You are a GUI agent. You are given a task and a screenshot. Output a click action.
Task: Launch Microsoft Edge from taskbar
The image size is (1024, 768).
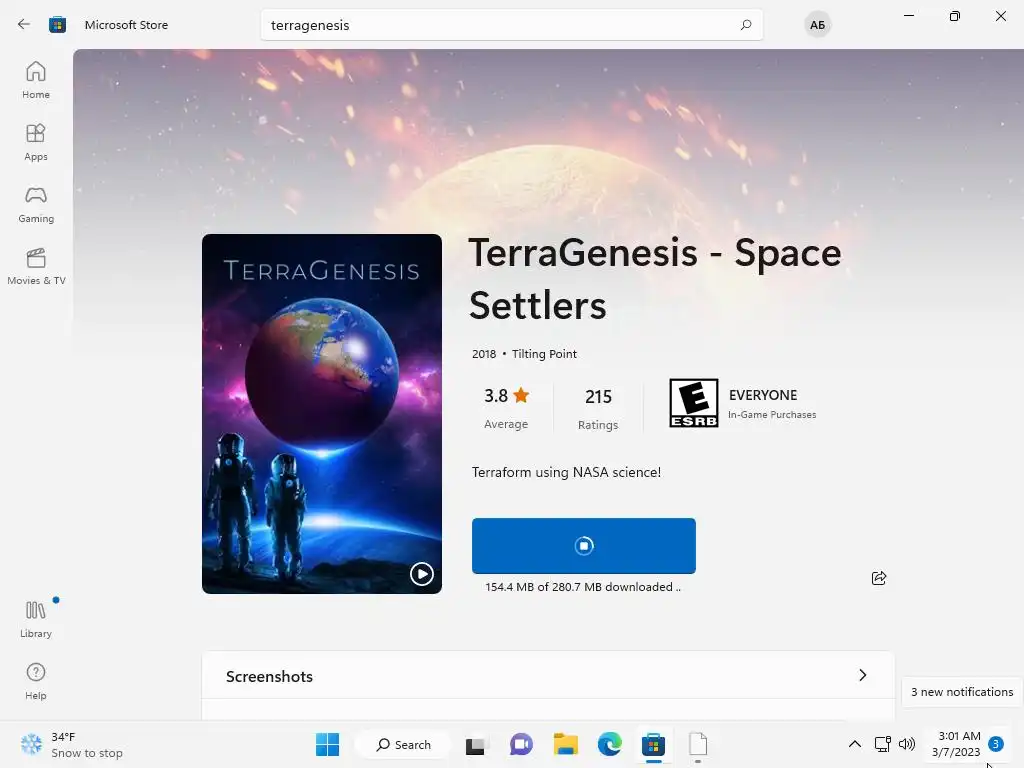[610, 744]
